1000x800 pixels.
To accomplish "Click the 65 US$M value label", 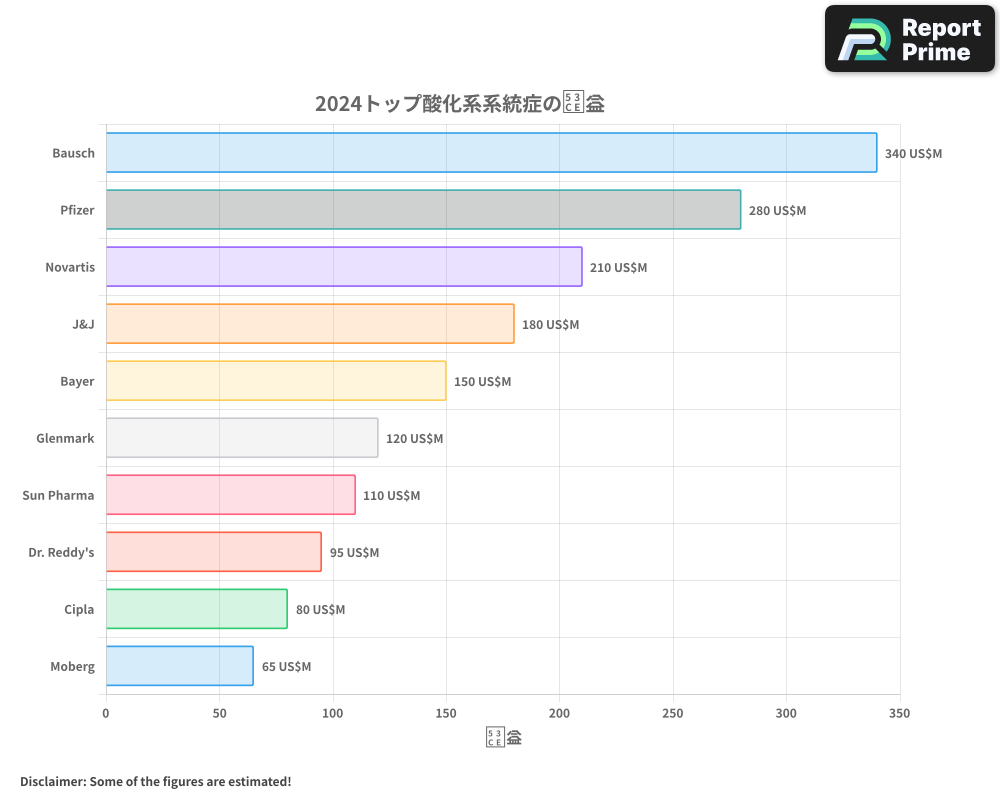I will (x=286, y=666).
